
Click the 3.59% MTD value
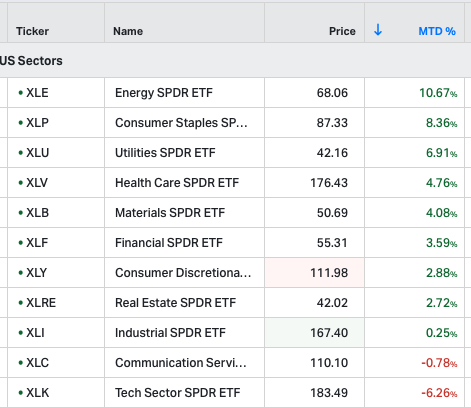[441, 243]
